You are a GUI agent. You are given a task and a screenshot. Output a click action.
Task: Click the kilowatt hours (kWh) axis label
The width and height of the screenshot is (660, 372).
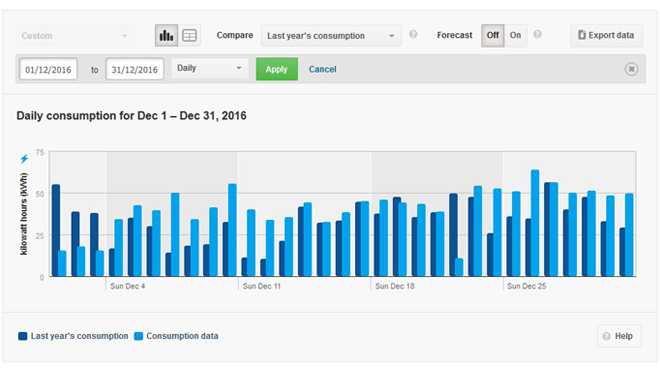[24, 214]
